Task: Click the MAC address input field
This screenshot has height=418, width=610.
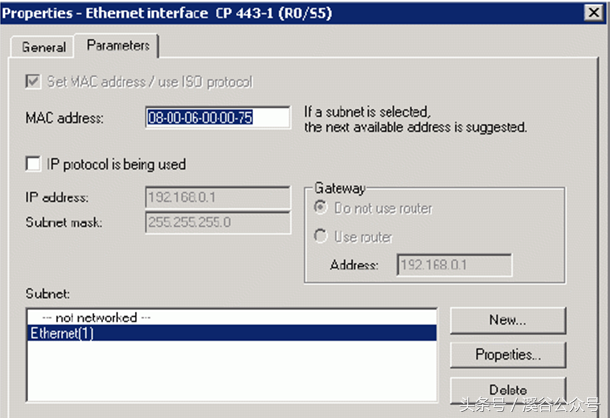Action: pyautogui.click(x=218, y=118)
